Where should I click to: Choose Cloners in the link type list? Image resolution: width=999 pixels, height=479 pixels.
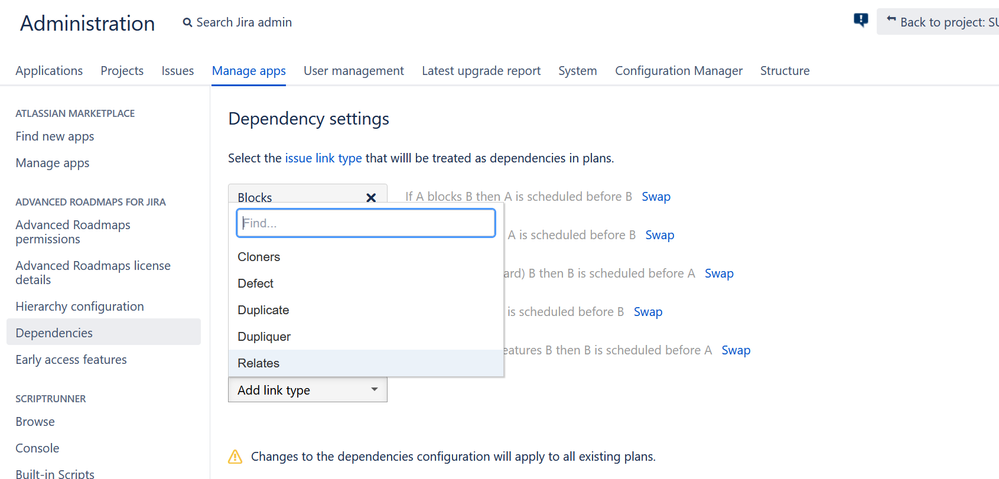366,257
